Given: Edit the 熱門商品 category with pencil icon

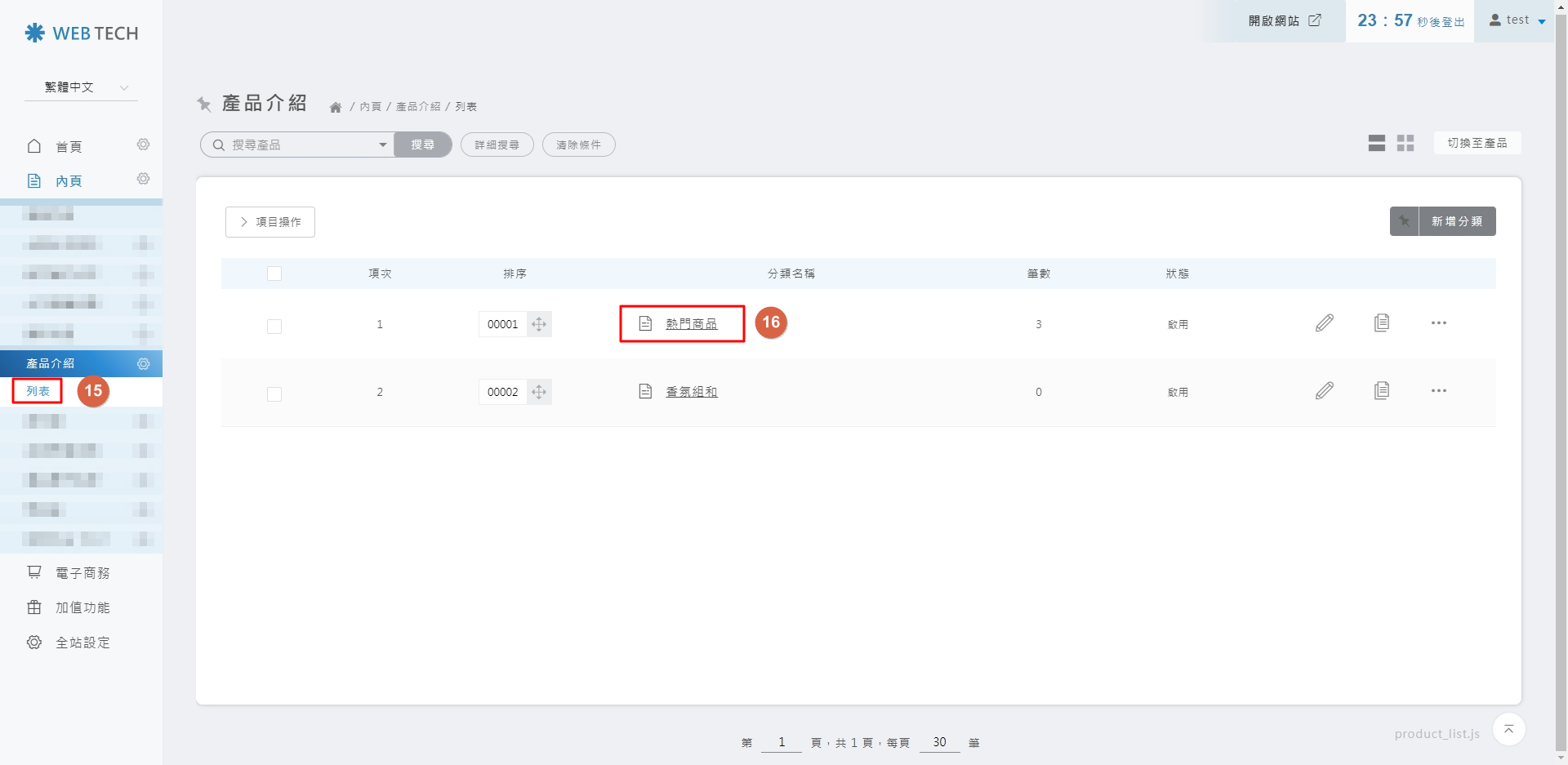Looking at the screenshot, I should click(x=1325, y=322).
